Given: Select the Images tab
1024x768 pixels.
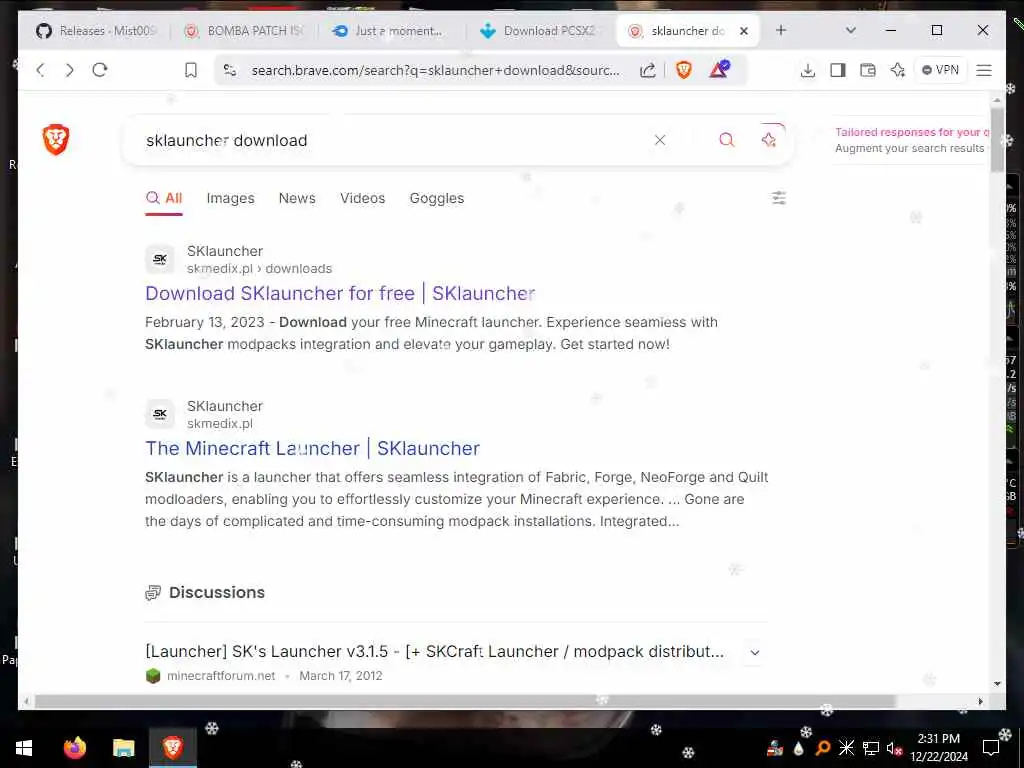Looking at the screenshot, I should pyautogui.click(x=230, y=198).
